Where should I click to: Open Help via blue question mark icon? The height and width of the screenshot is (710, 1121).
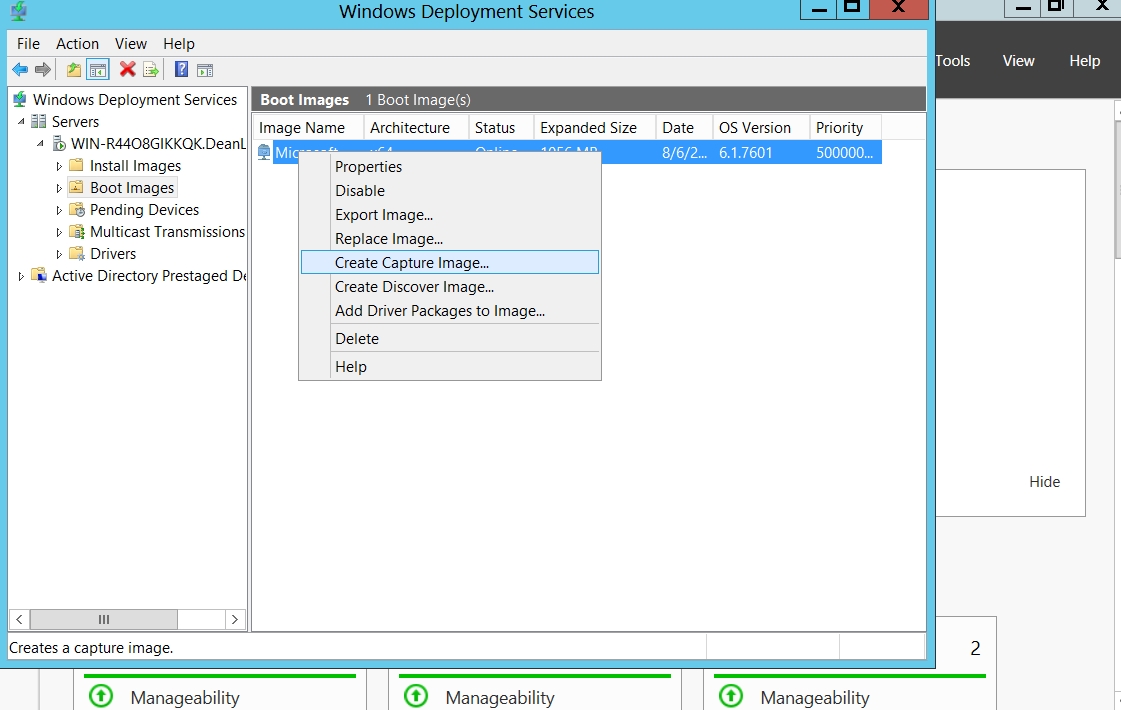coord(181,69)
